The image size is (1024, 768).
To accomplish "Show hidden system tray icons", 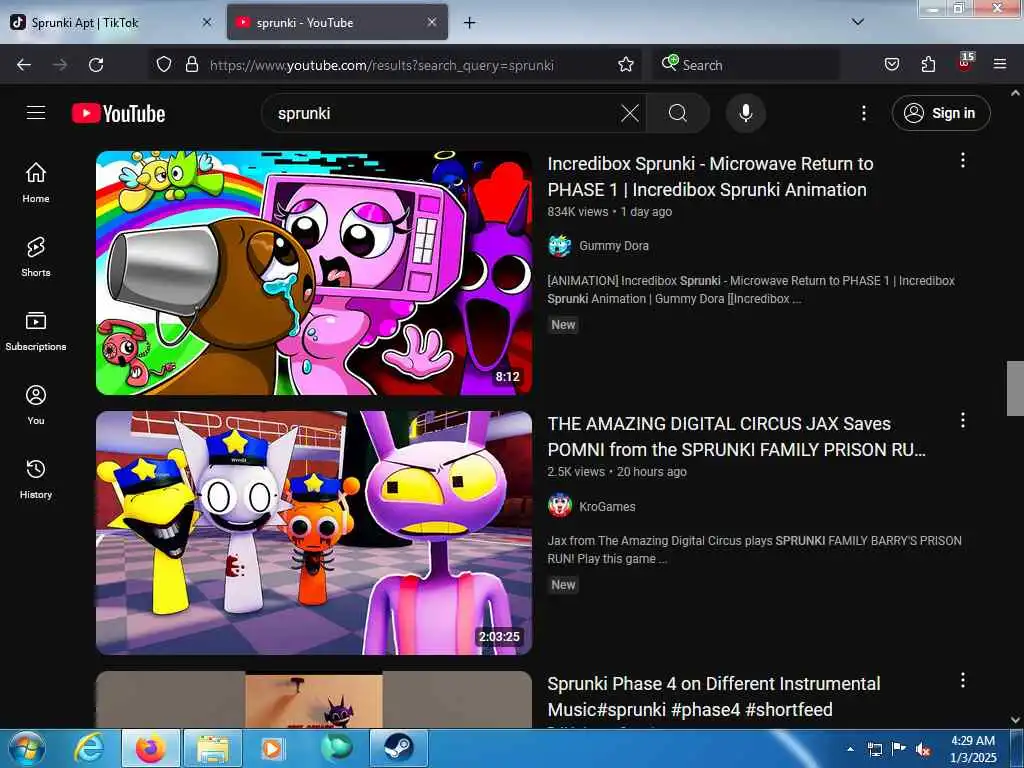I will [850, 749].
